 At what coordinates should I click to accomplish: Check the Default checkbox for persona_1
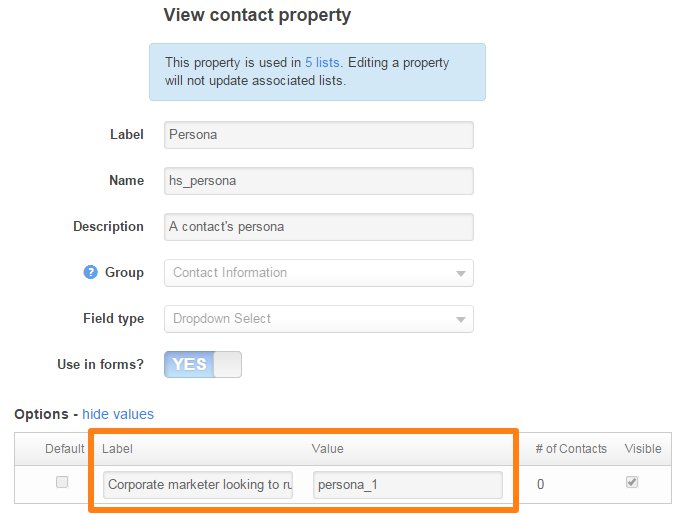(62, 482)
